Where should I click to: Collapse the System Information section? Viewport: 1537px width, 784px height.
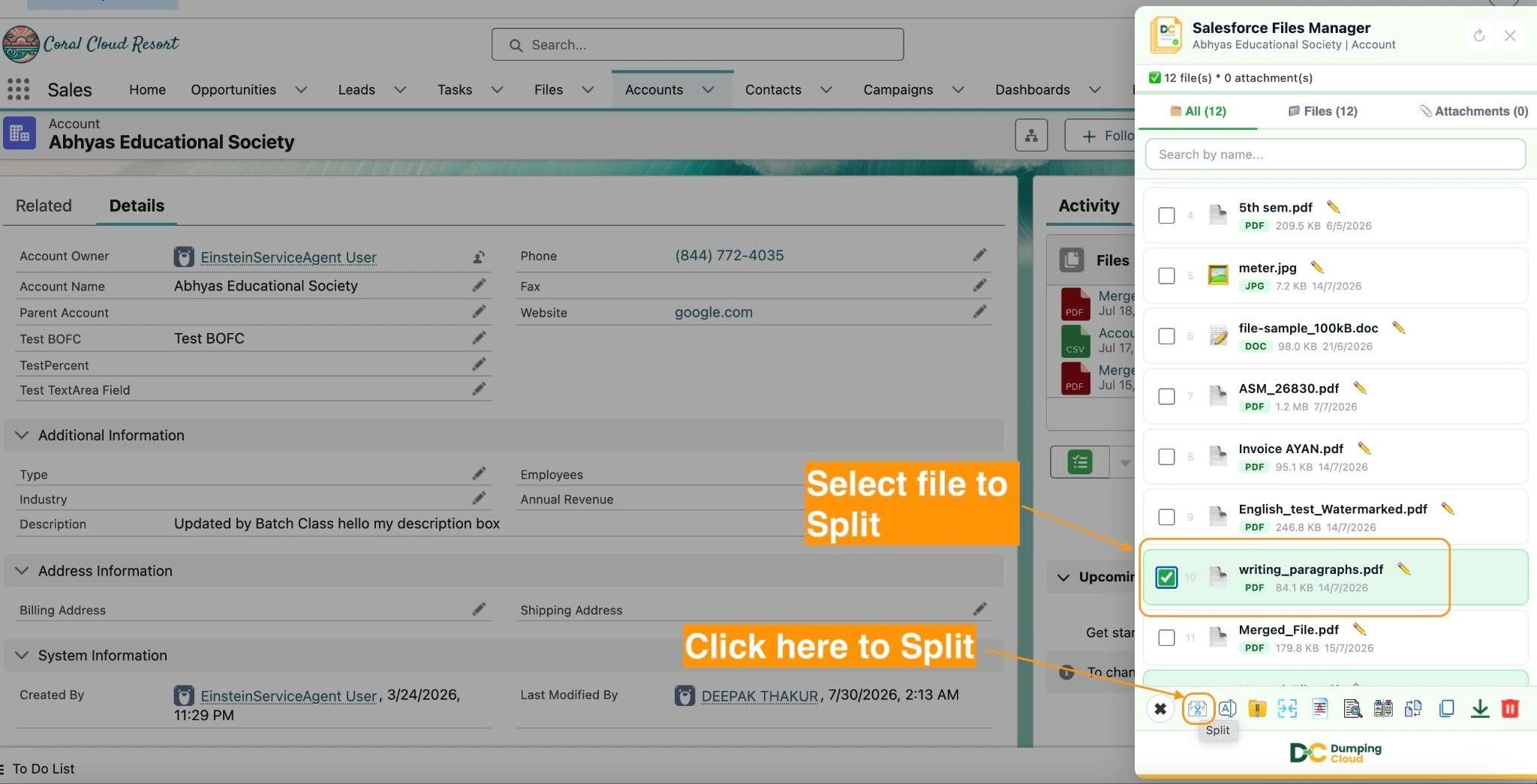[22, 656]
